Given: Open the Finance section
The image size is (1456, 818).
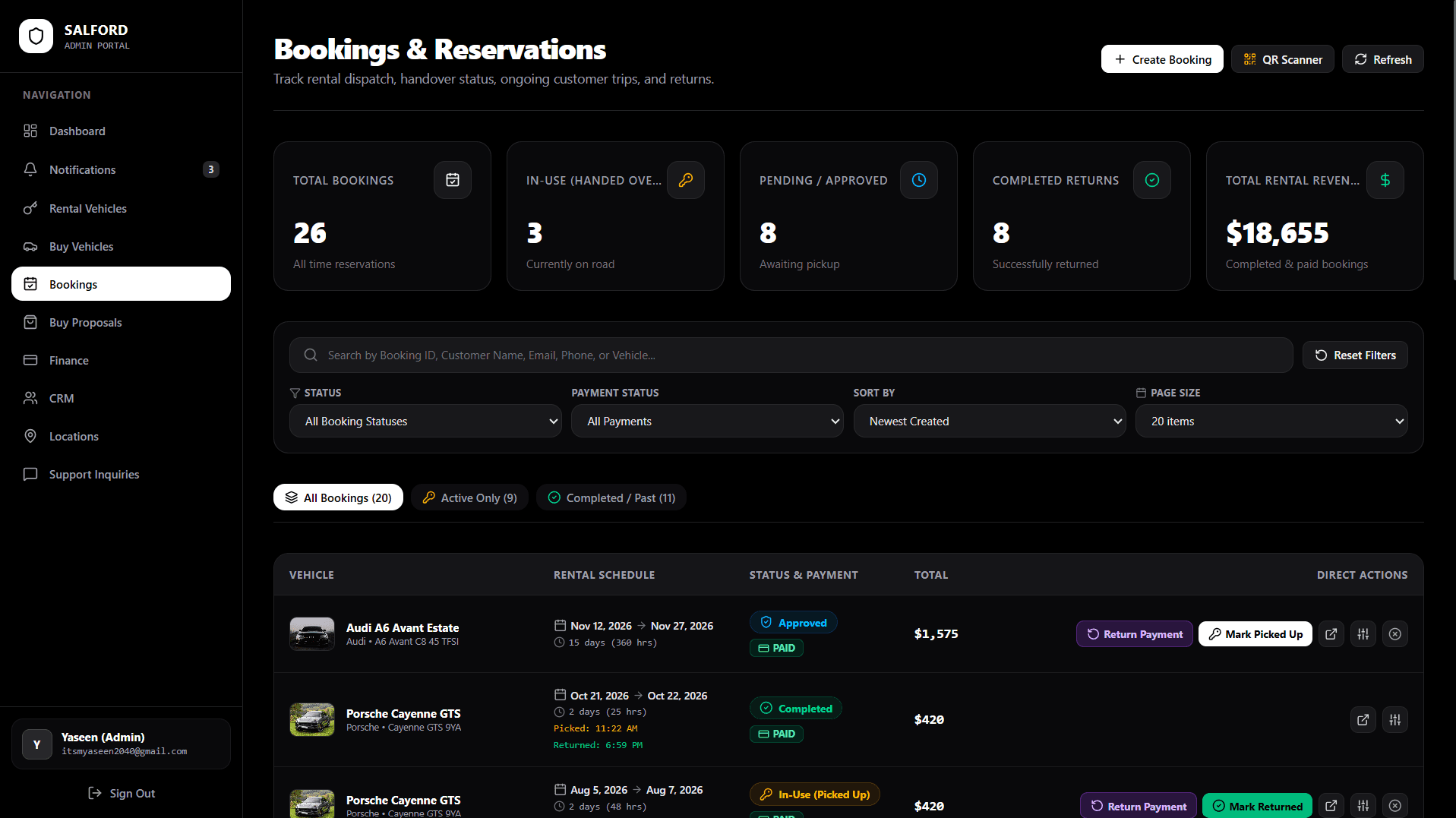Looking at the screenshot, I should pos(121,360).
